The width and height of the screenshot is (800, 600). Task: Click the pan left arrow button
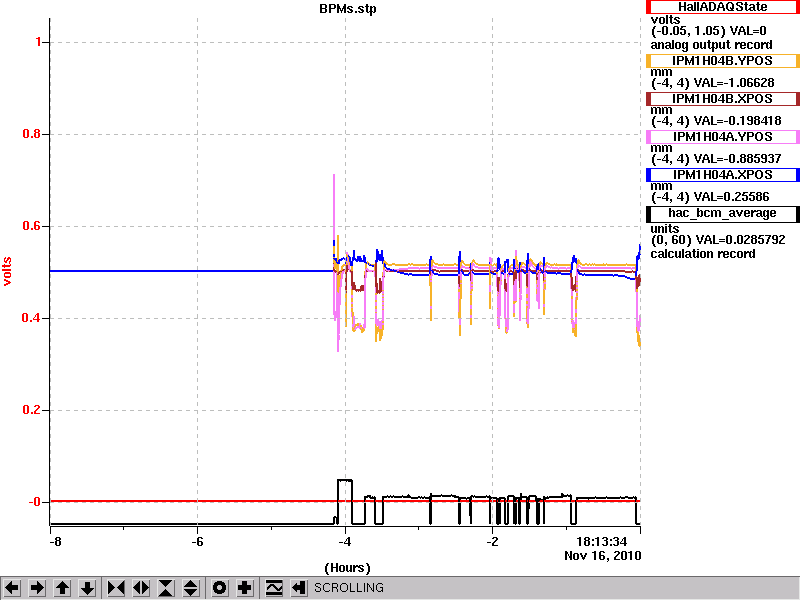click(x=12, y=588)
